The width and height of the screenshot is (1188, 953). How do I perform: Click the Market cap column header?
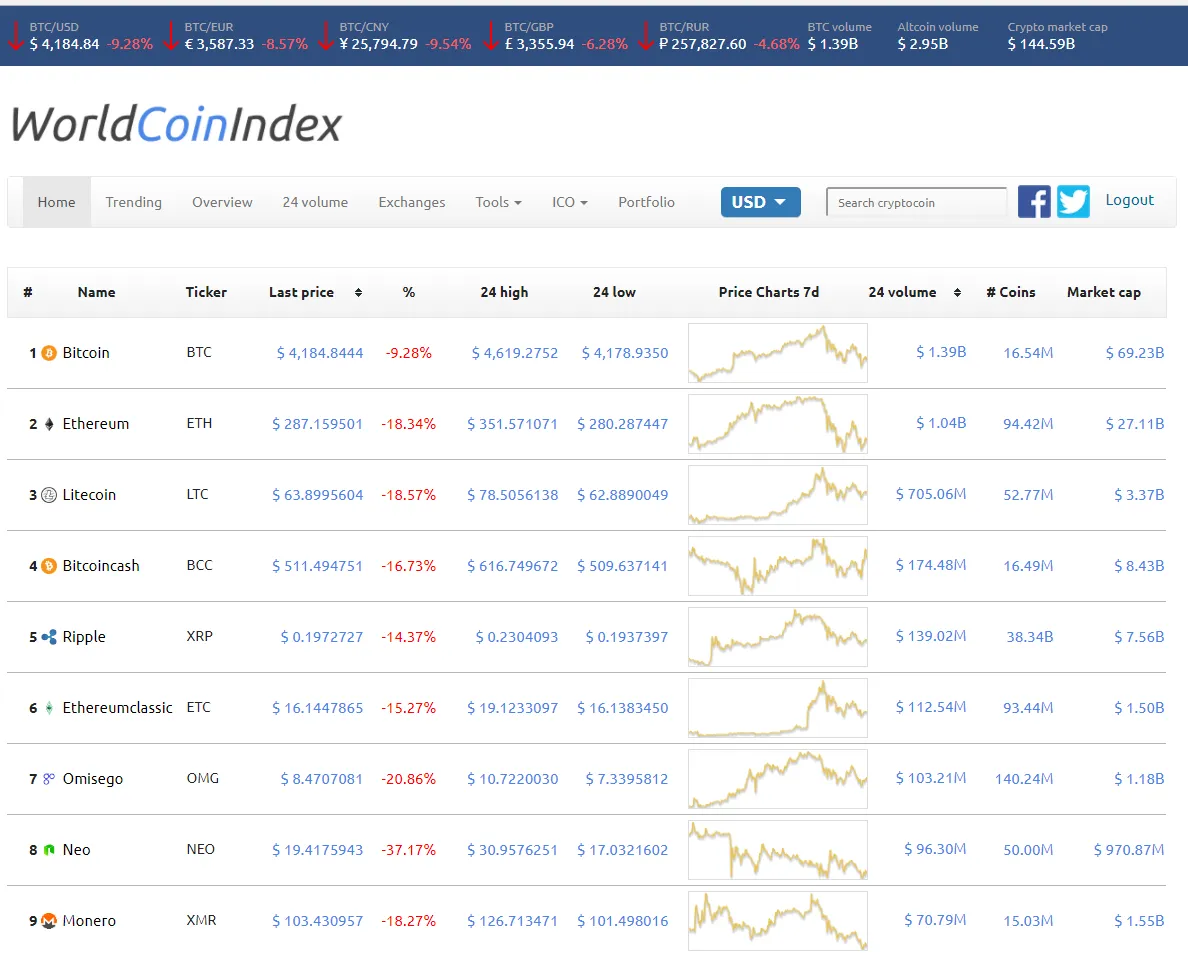tap(1104, 292)
